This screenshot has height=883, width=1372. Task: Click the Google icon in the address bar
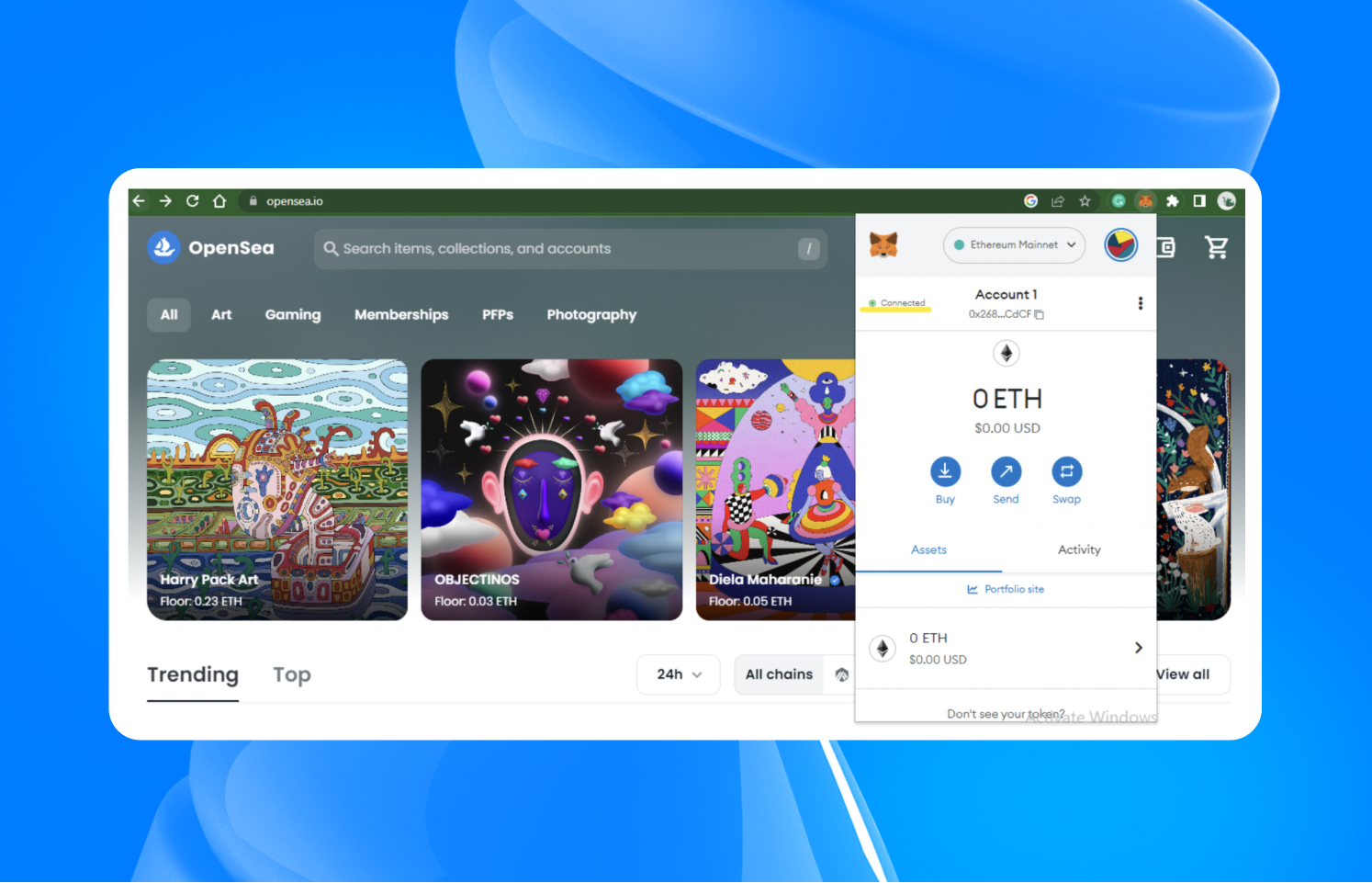click(1031, 201)
